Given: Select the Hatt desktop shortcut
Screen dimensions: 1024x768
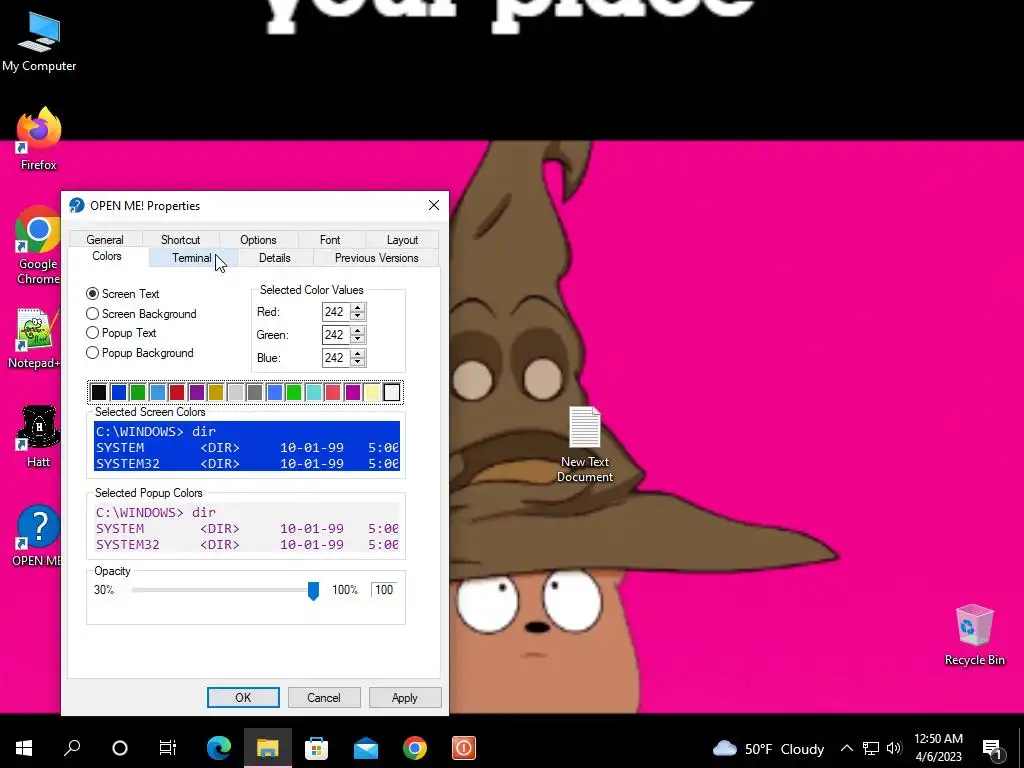Looking at the screenshot, I should pyautogui.click(x=38, y=436).
